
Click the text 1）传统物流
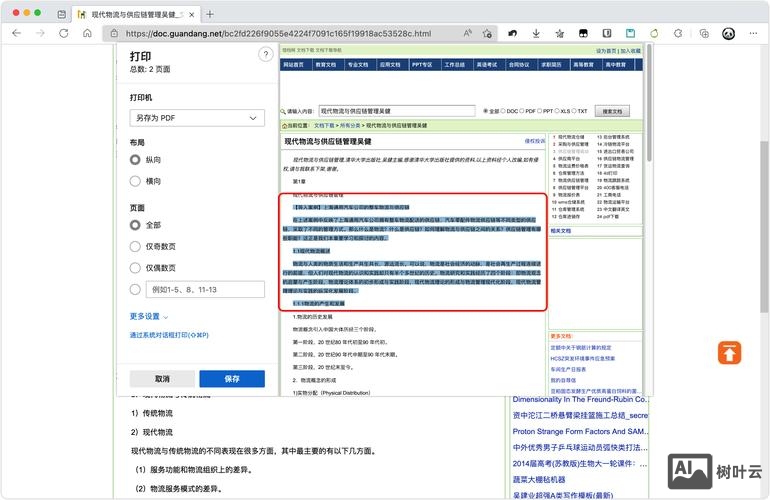point(152,413)
